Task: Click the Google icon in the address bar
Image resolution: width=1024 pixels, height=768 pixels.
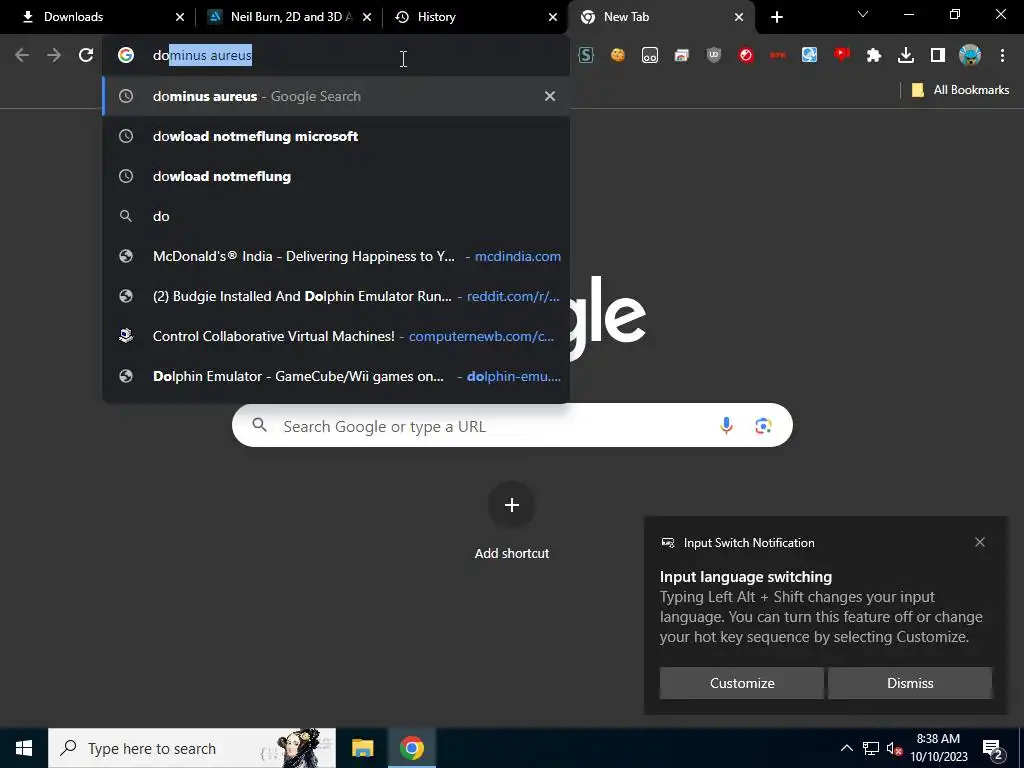Action: click(x=126, y=56)
